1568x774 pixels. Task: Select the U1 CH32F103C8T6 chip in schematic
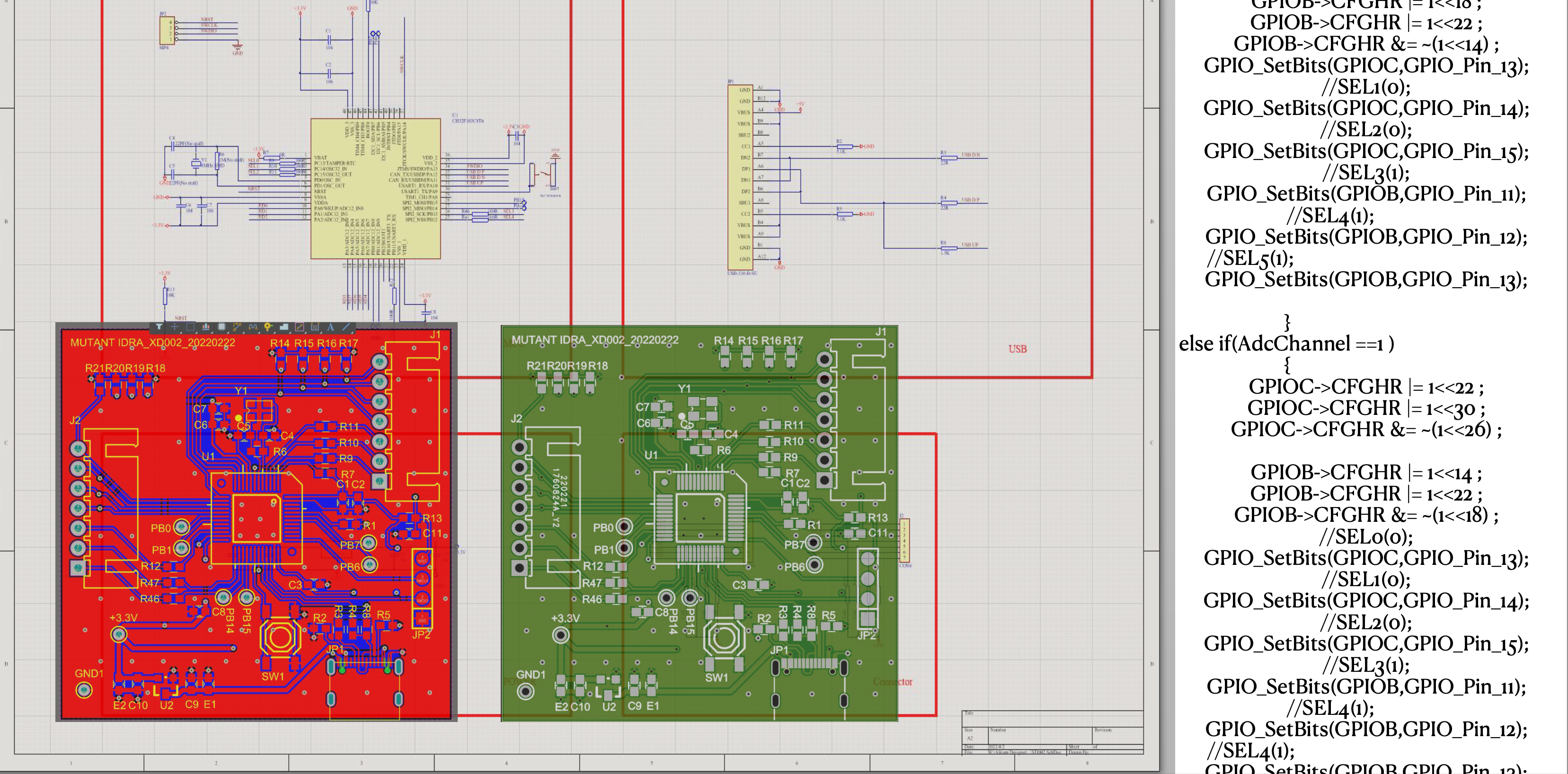[376, 189]
